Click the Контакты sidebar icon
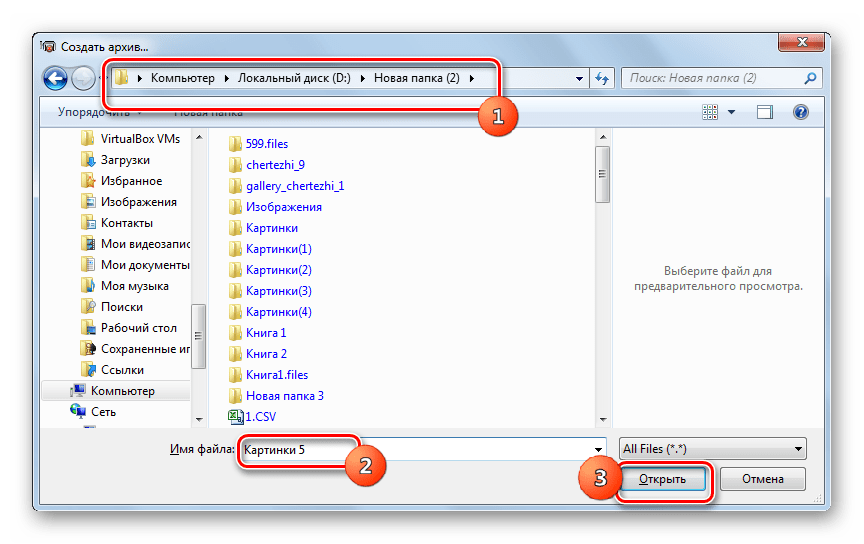 click(x=88, y=223)
